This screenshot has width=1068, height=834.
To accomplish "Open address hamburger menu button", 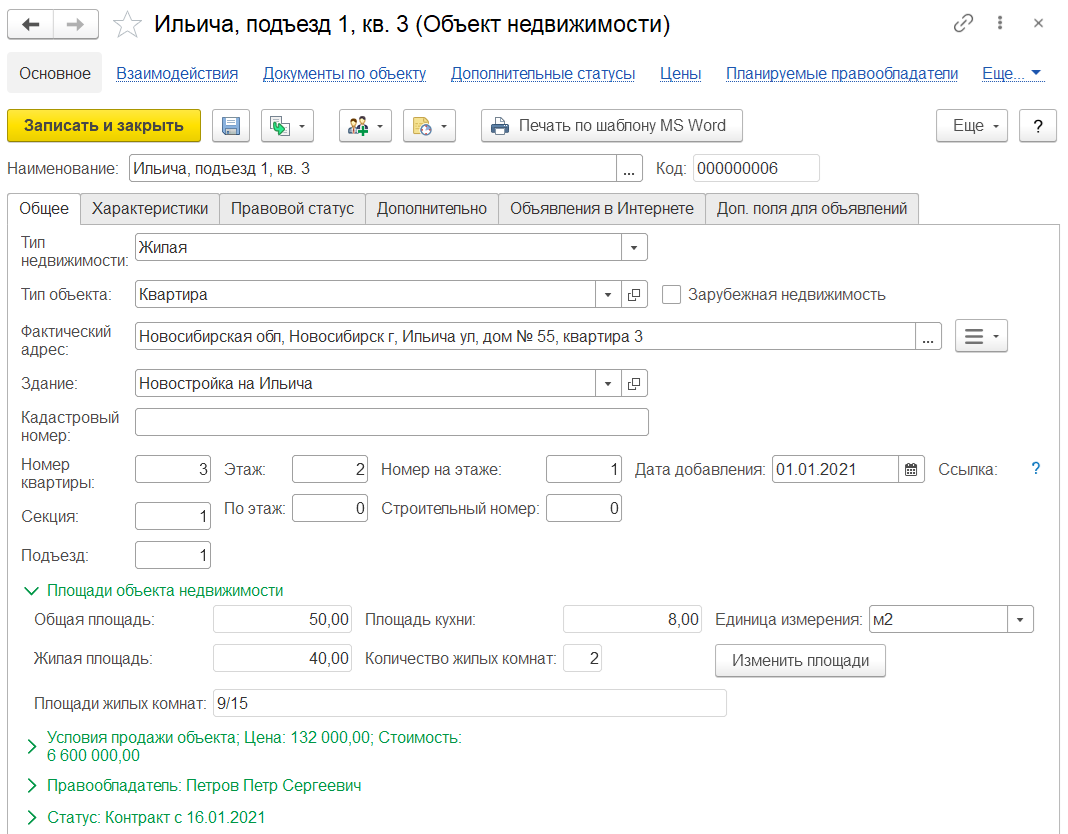I will pos(981,337).
